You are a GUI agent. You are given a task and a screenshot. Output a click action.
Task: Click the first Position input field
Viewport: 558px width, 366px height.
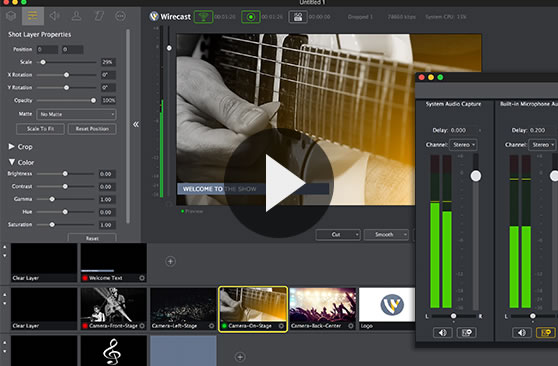47,49
